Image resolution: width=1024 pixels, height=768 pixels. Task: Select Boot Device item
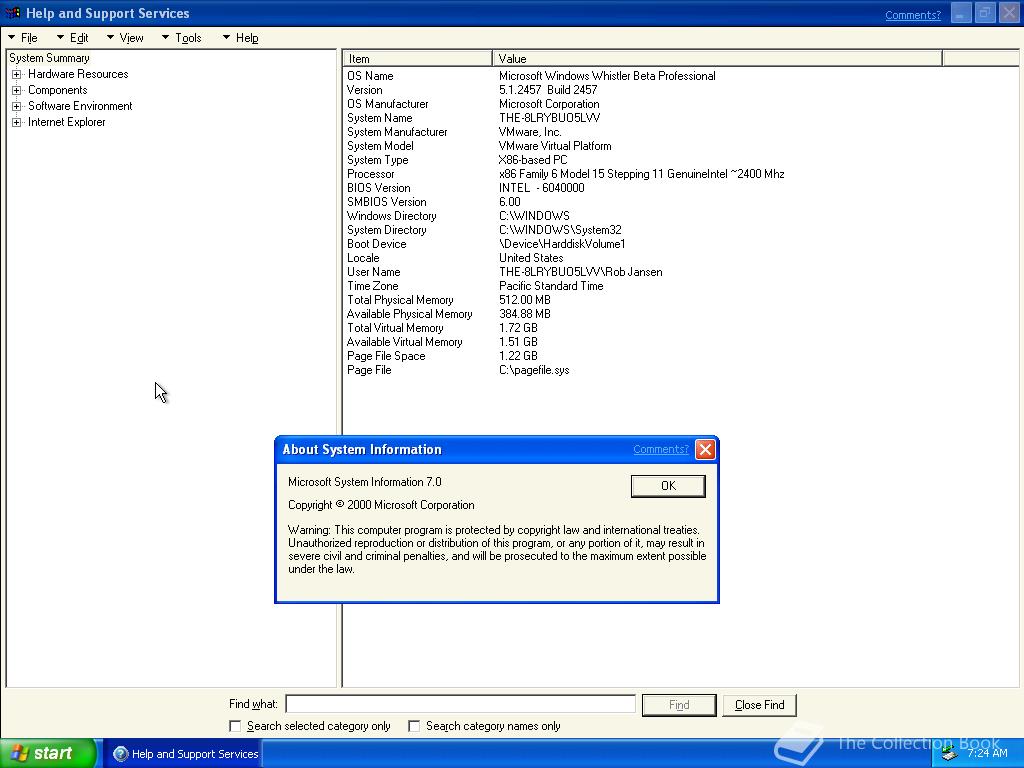pos(377,244)
